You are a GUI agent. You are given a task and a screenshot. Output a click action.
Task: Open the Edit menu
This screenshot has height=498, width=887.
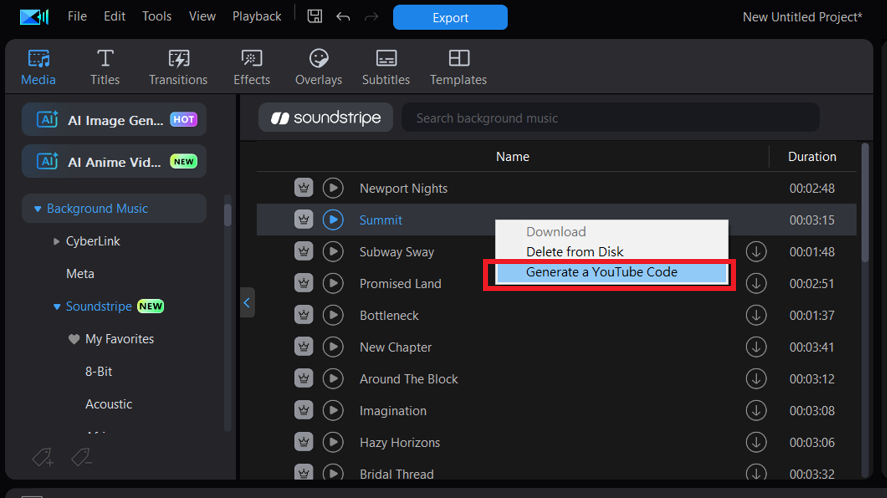coord(114,16)
